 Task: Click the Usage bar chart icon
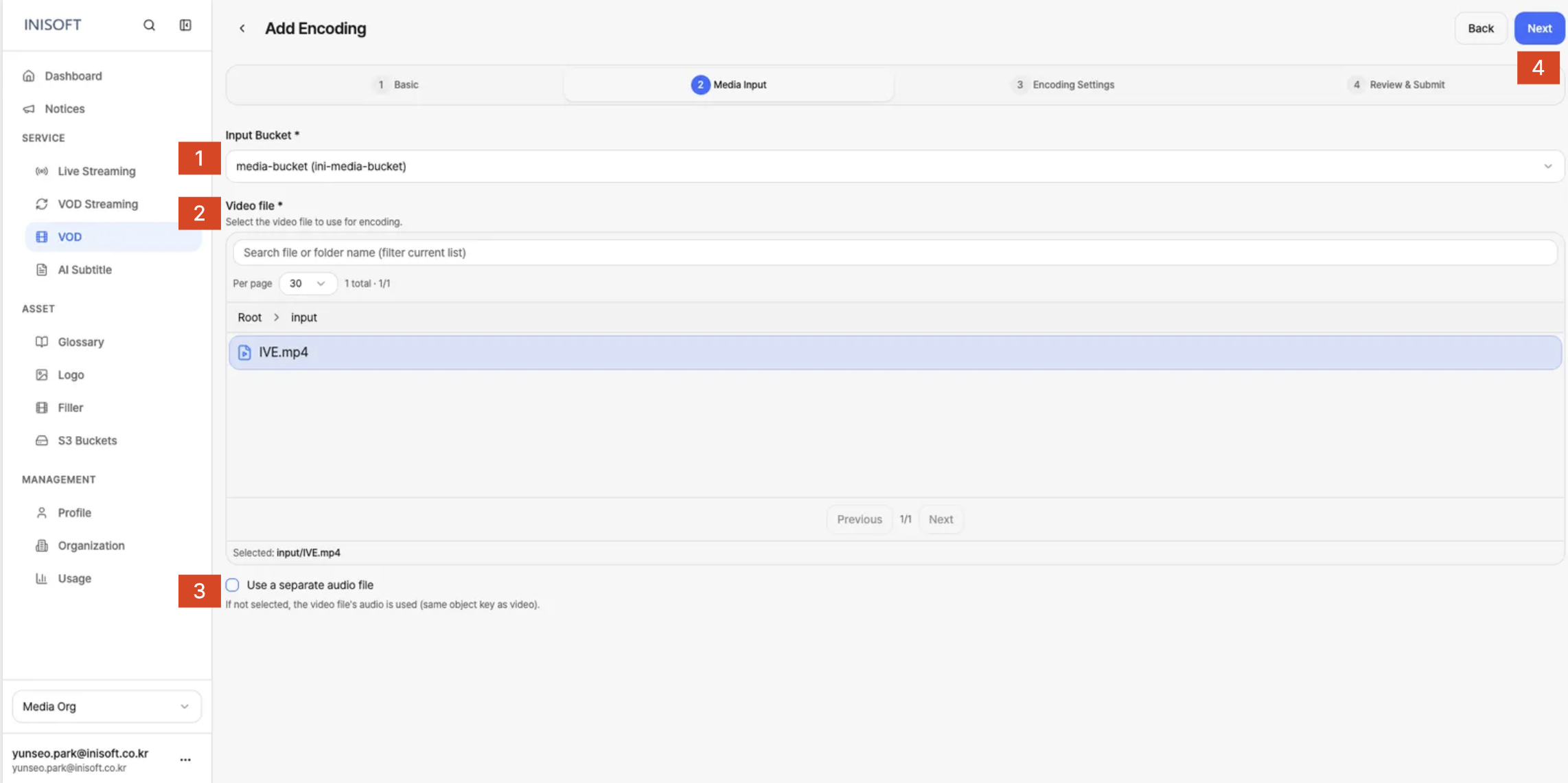tap(42, 579)
